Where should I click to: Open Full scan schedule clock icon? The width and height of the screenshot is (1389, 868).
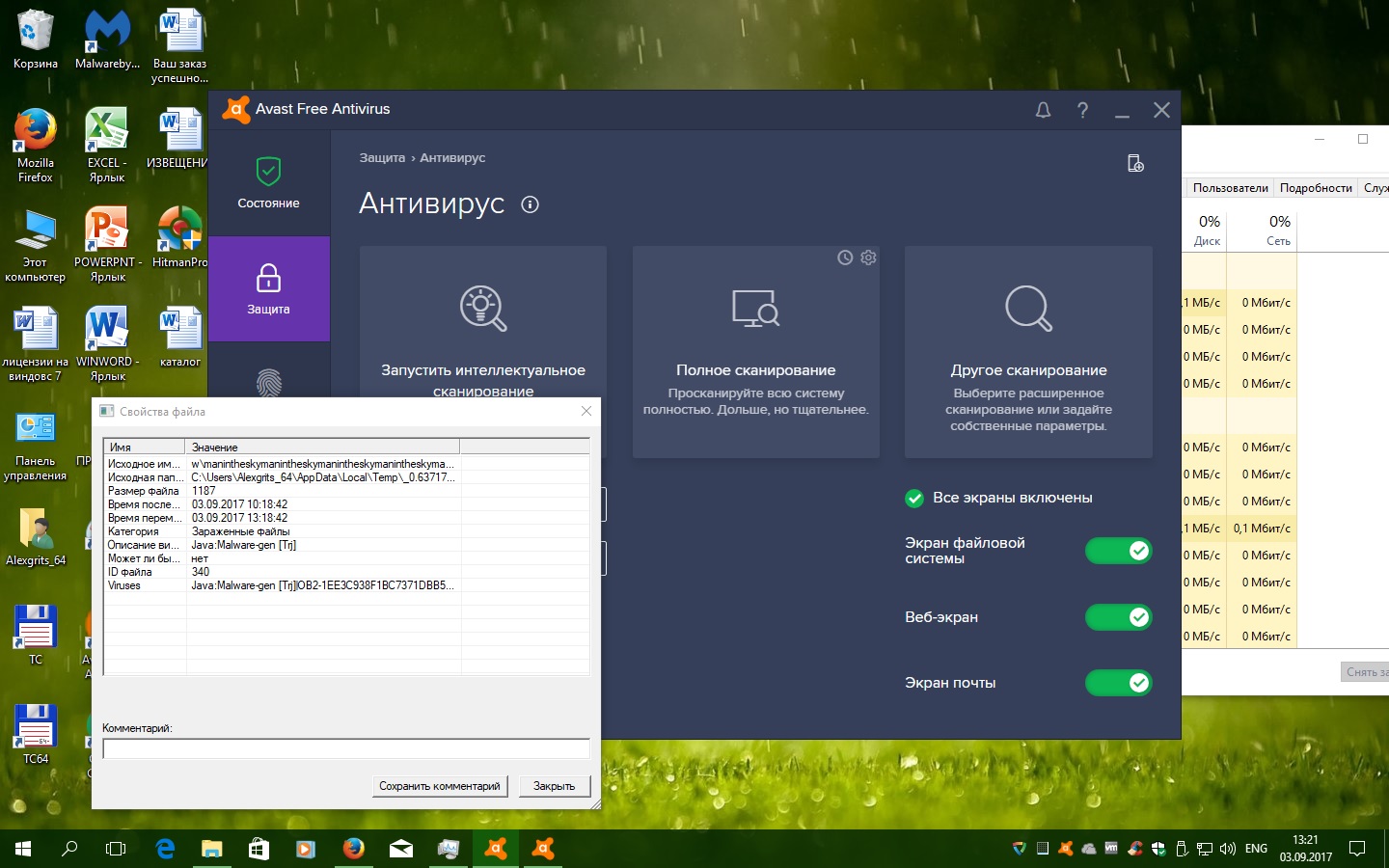coord(845,258)
